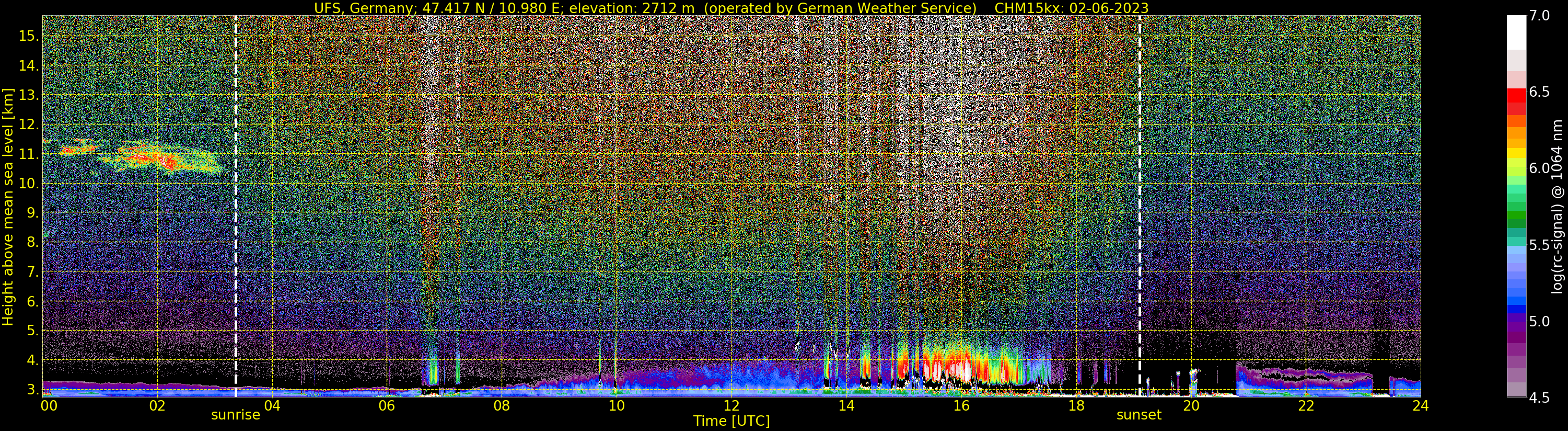1568x431 pixels.
Task: Click the height tick label '14.'
Action: pyautogui.click(x=29, y=65)
